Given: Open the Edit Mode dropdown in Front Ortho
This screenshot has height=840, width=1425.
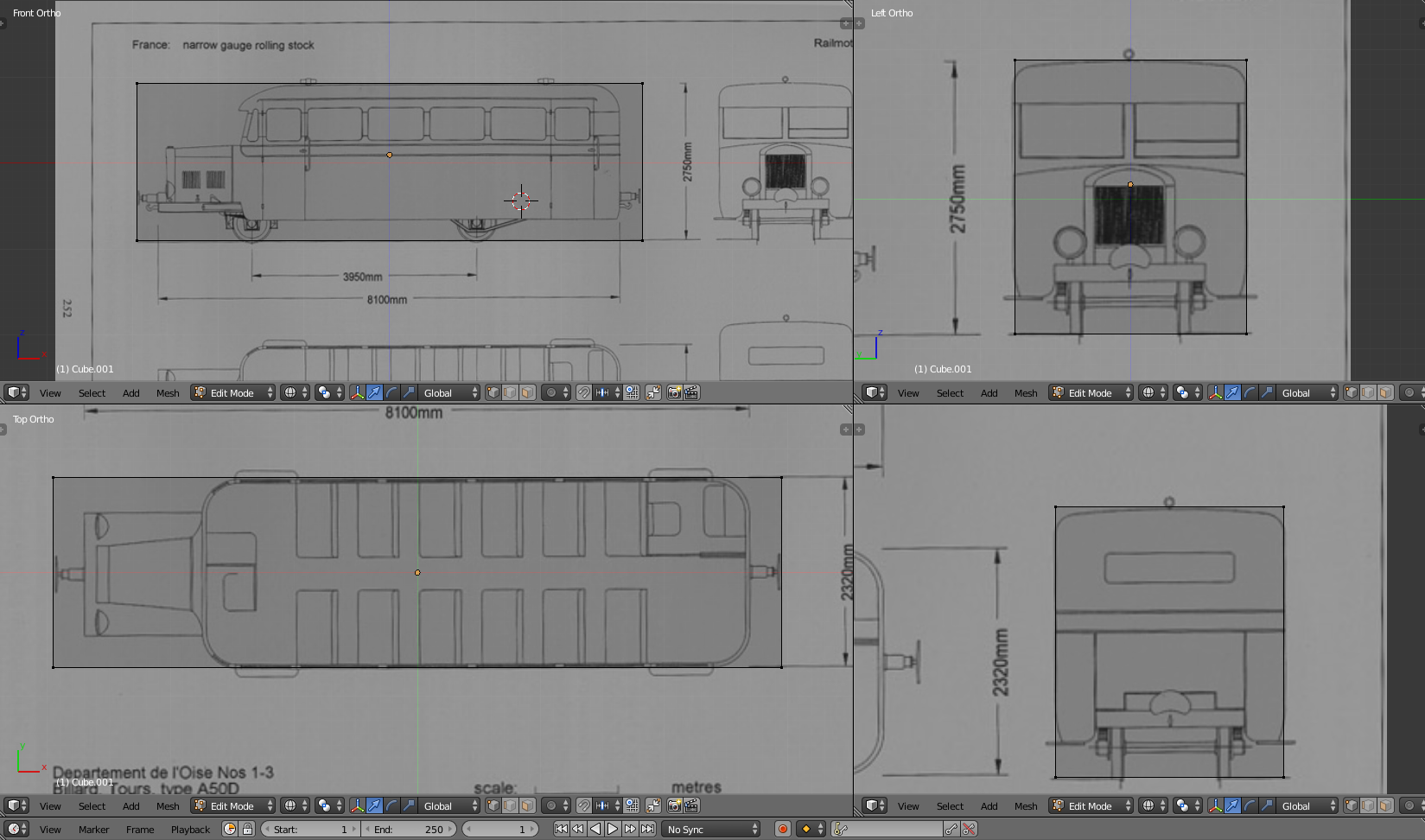Looking at the screenshot, I should tap(232, 392).
